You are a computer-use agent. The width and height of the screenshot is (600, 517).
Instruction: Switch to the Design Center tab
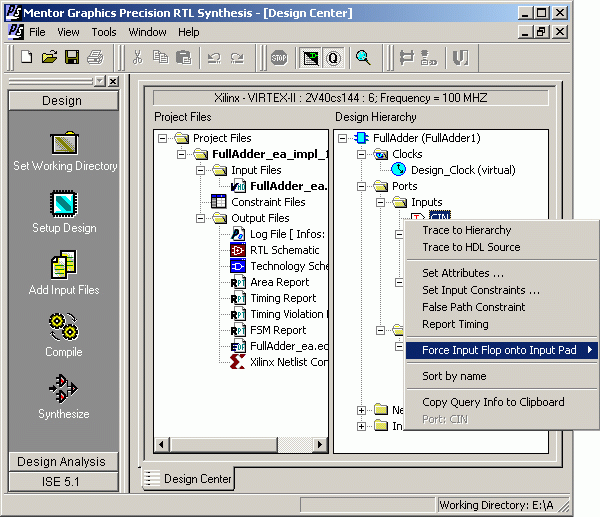(x=188, y=479)
